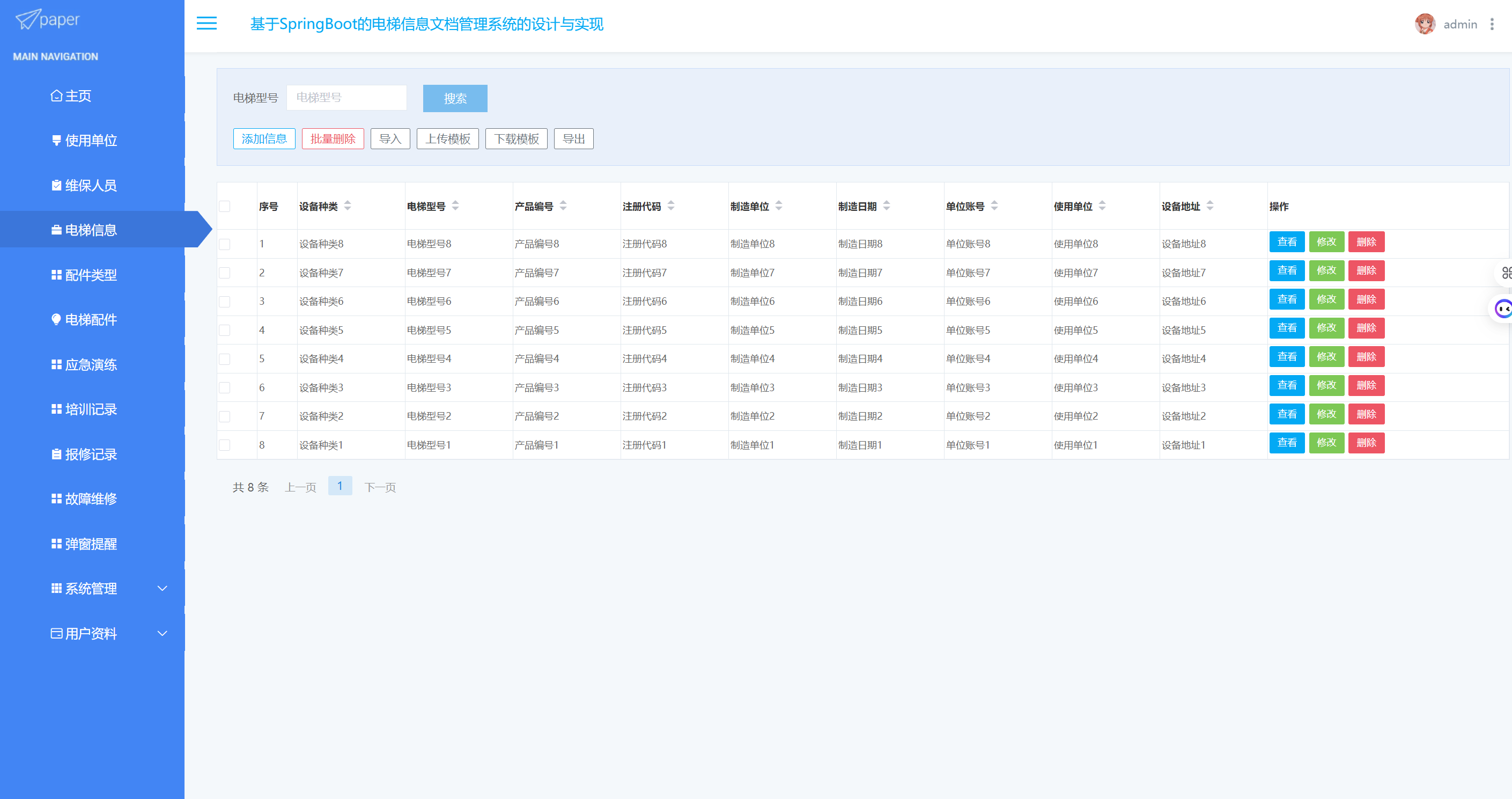This screenshot has height=799, width=1512.
Task: Sort the 产品编号 column
Action: 563,206
